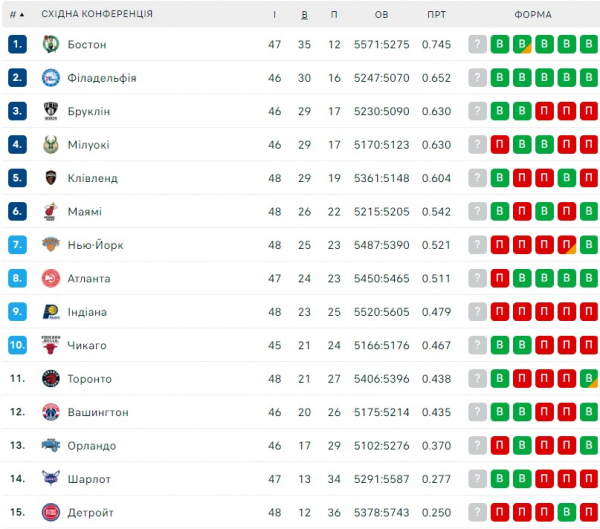600x529 pixels.
Task: Click the Atlanta Hawks team logo
Action: [51, 278]
